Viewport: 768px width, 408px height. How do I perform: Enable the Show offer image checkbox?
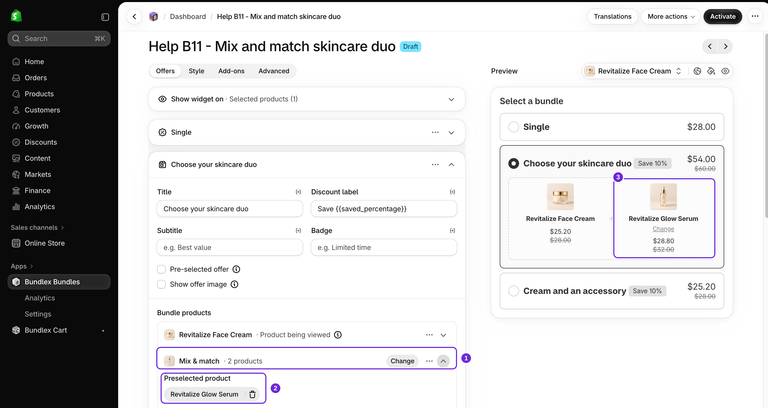(x=161, y=285)
